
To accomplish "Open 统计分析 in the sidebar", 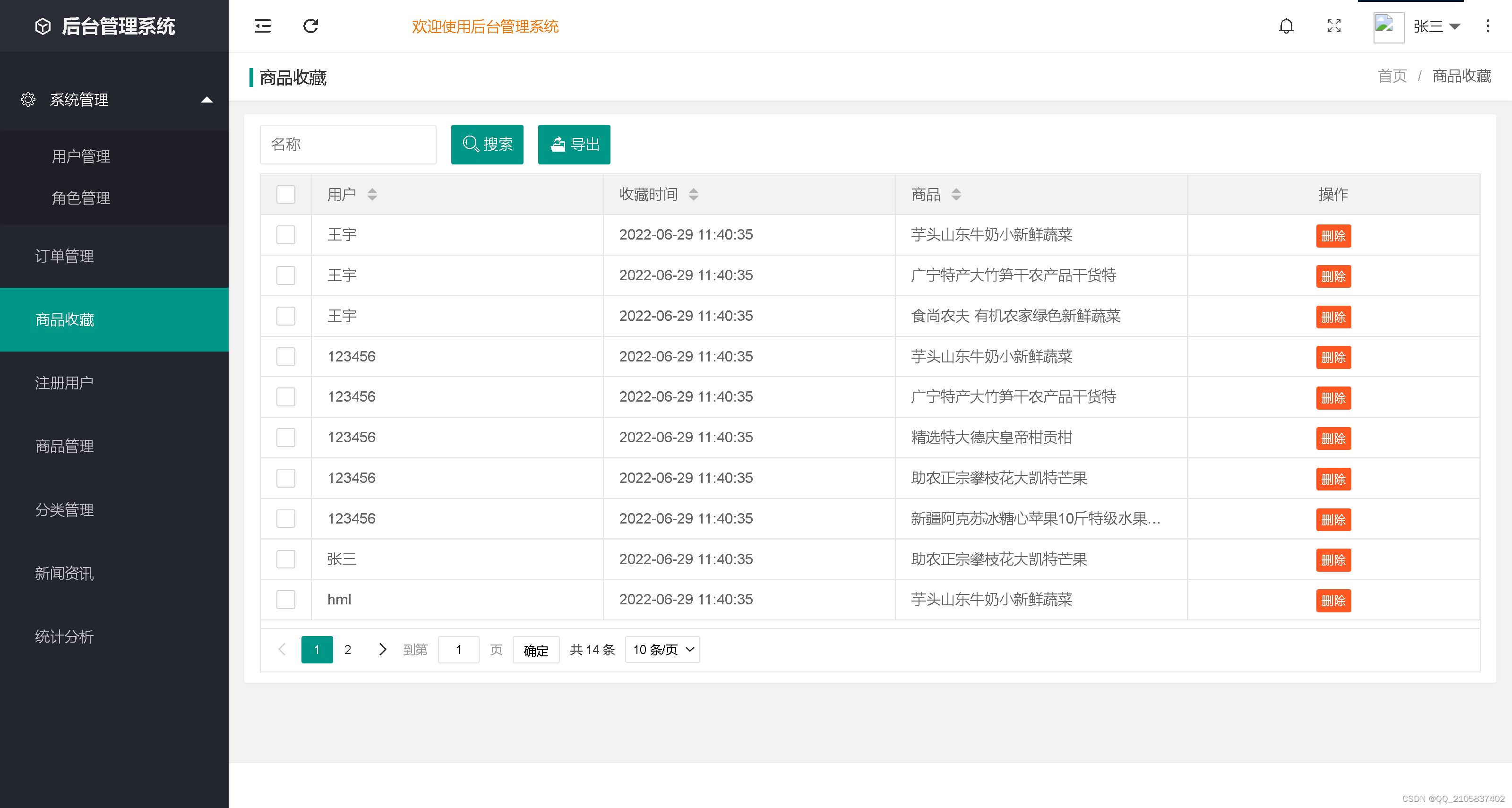I will (x=114, y=636).
